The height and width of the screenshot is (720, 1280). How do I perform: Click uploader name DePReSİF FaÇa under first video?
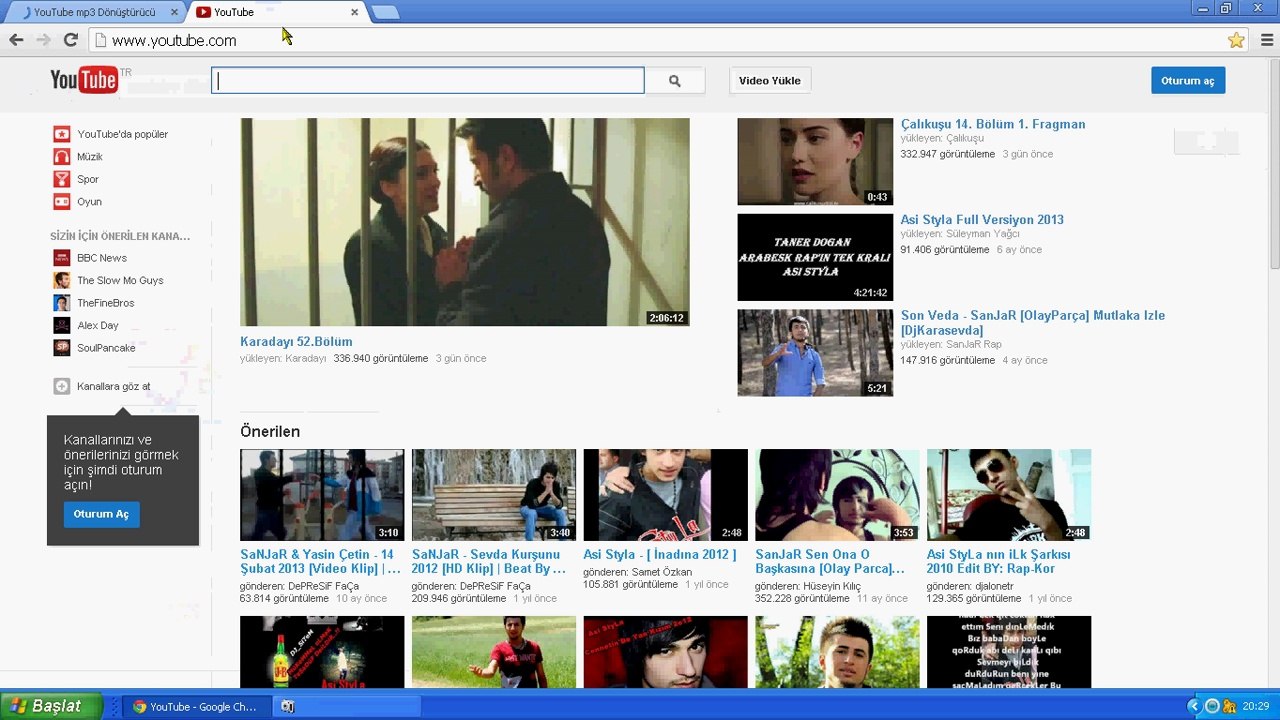[x=323, y=586]
